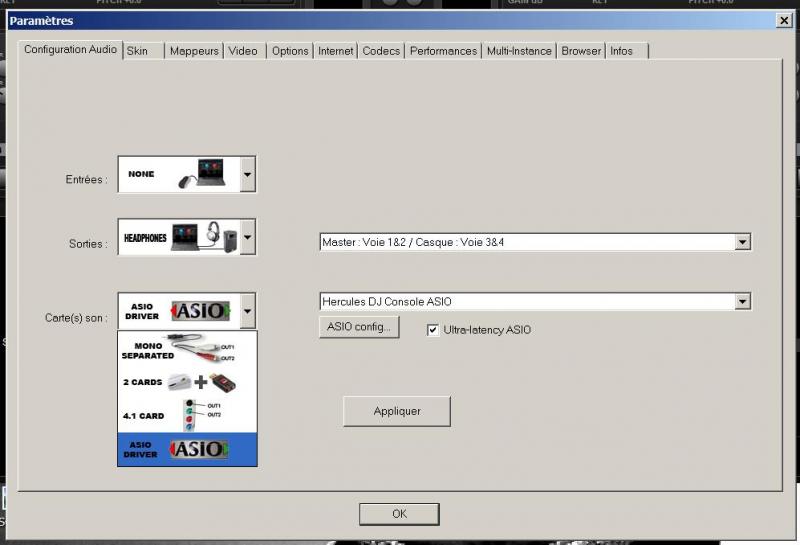The height and width of the screenshot is (545, 800).
Task: Confirm settings with the OK button
Action: (x=399, y=514)
